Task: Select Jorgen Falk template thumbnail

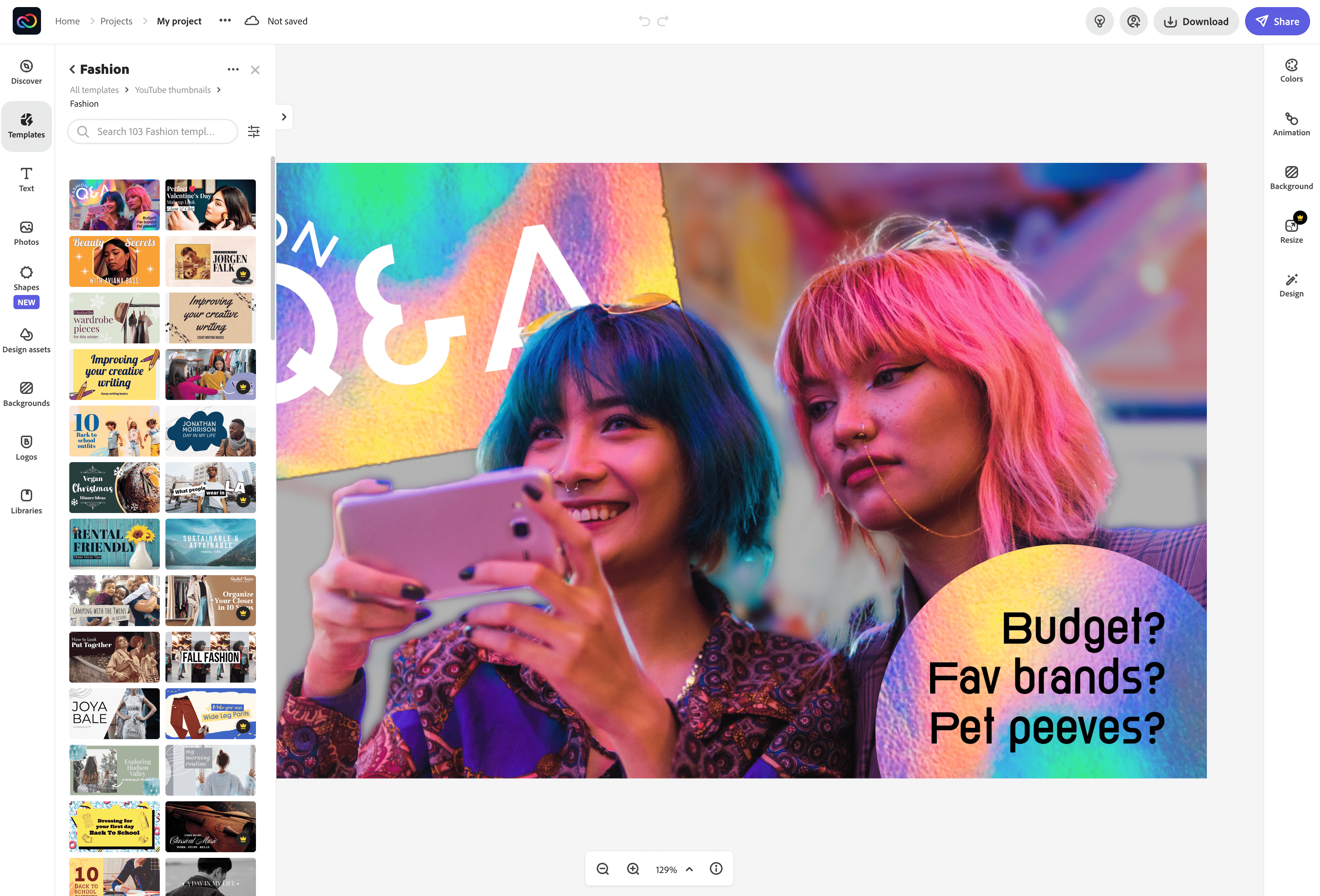Action: [210, 262]
